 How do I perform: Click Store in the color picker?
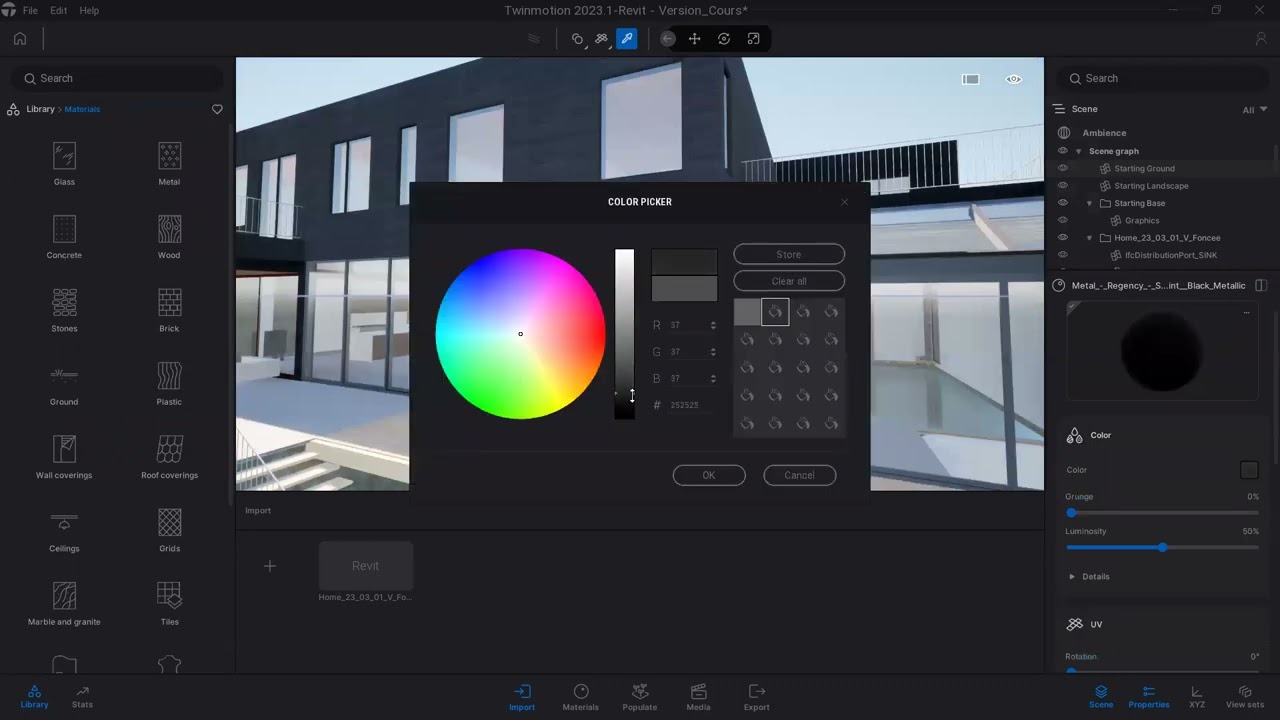coord(789,254)
